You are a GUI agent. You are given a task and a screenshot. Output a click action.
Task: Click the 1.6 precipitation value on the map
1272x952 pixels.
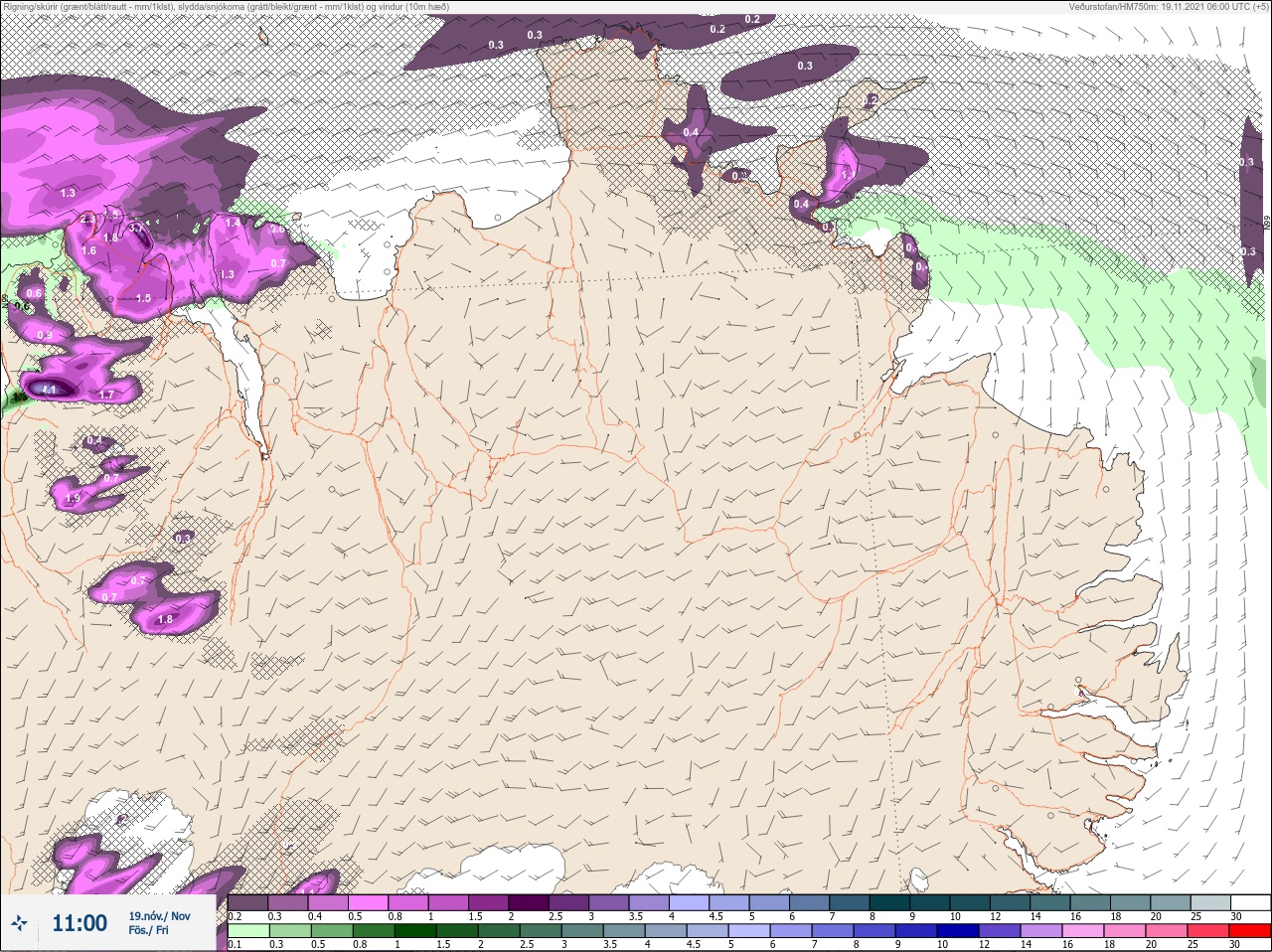(x=89, y=250)
